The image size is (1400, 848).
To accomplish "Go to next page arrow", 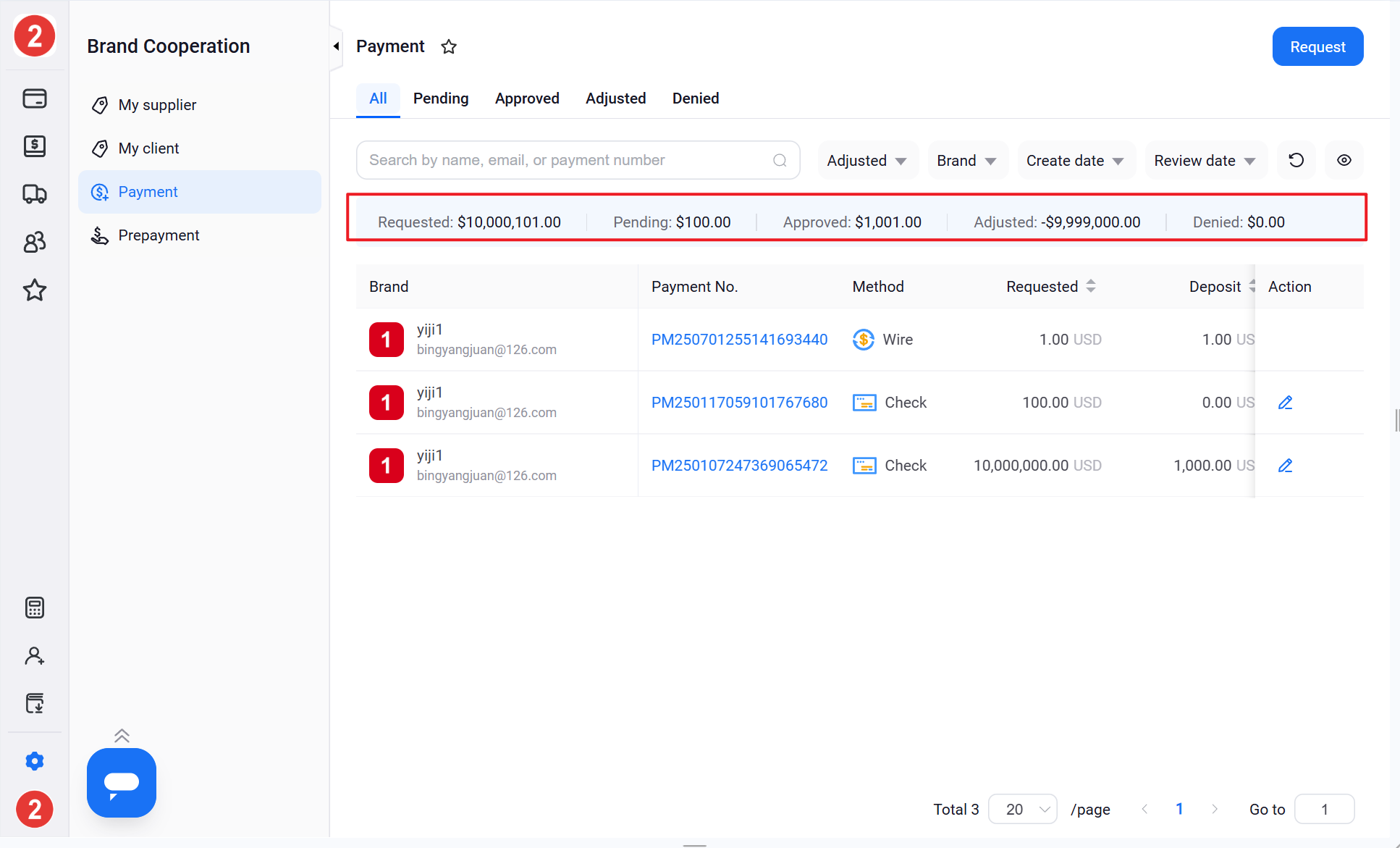I will (1215, 809).
